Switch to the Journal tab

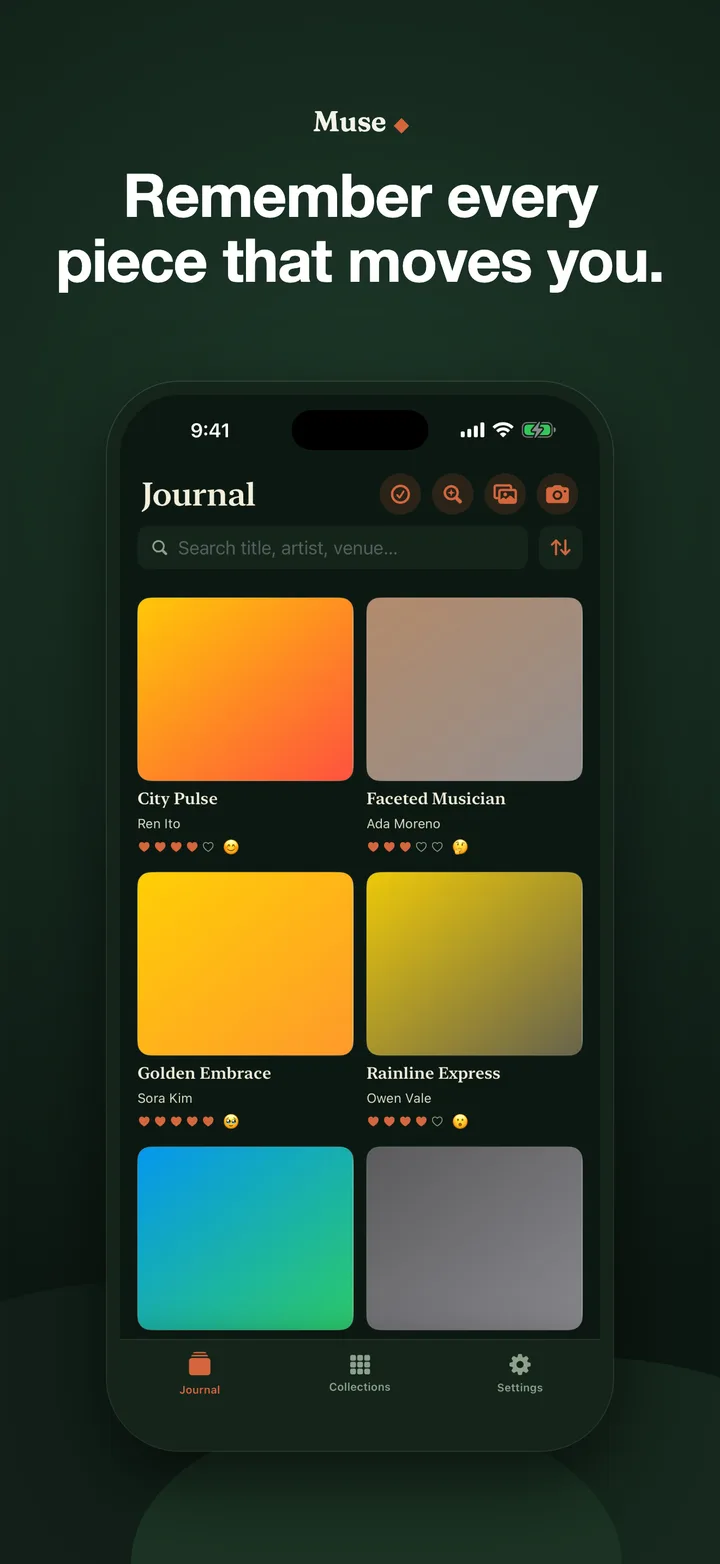(x=200, y=1373)
